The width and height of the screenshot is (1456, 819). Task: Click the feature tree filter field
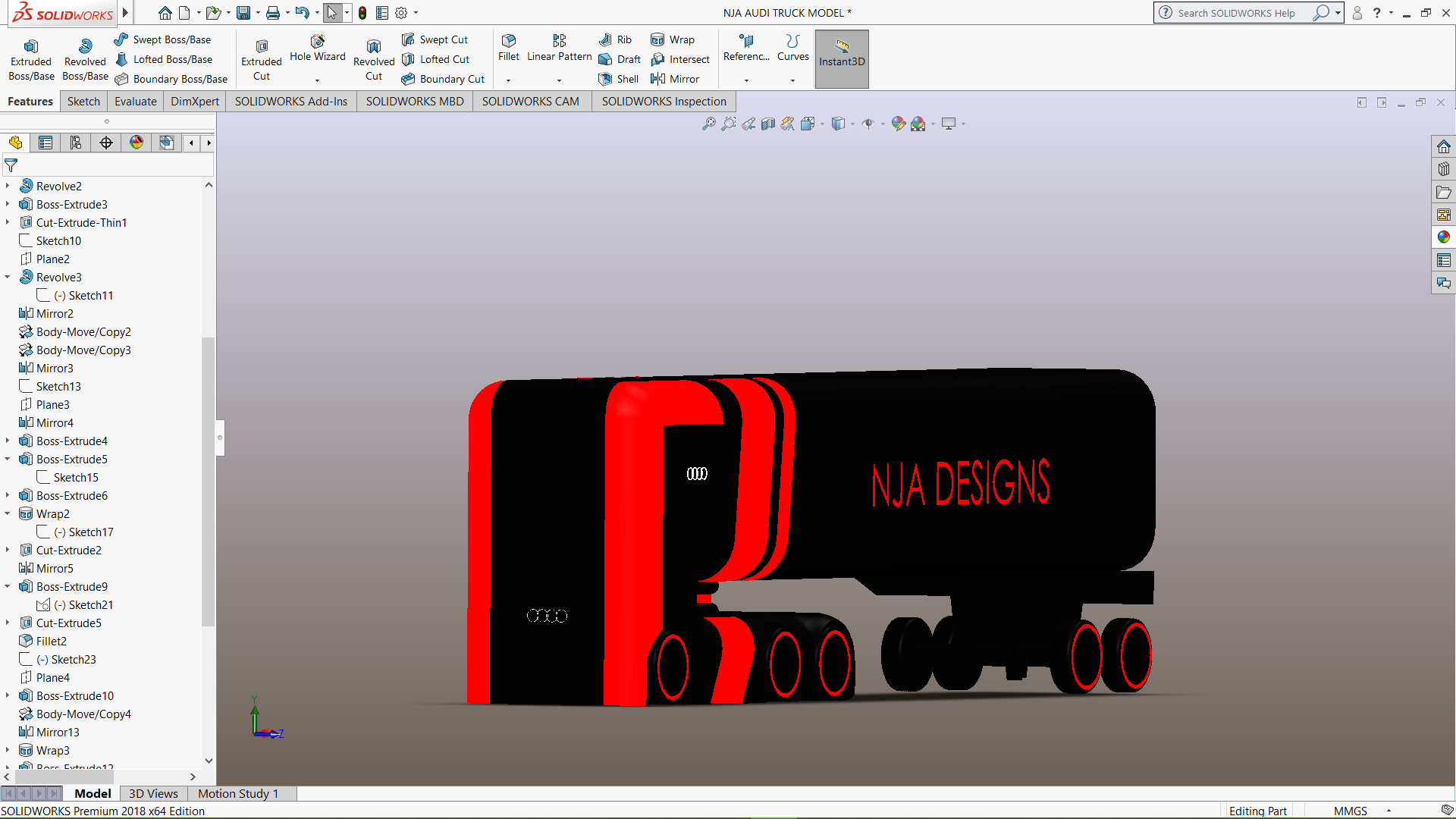[108, 165]
